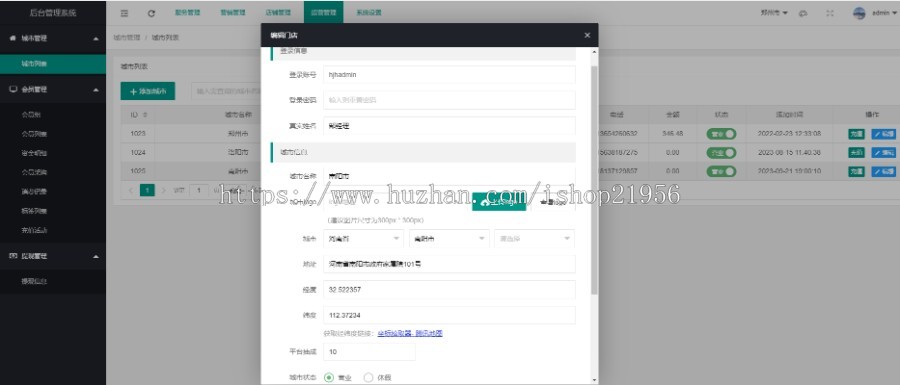Click the admin avatar picture
The image size is (900, 385).
859,13
